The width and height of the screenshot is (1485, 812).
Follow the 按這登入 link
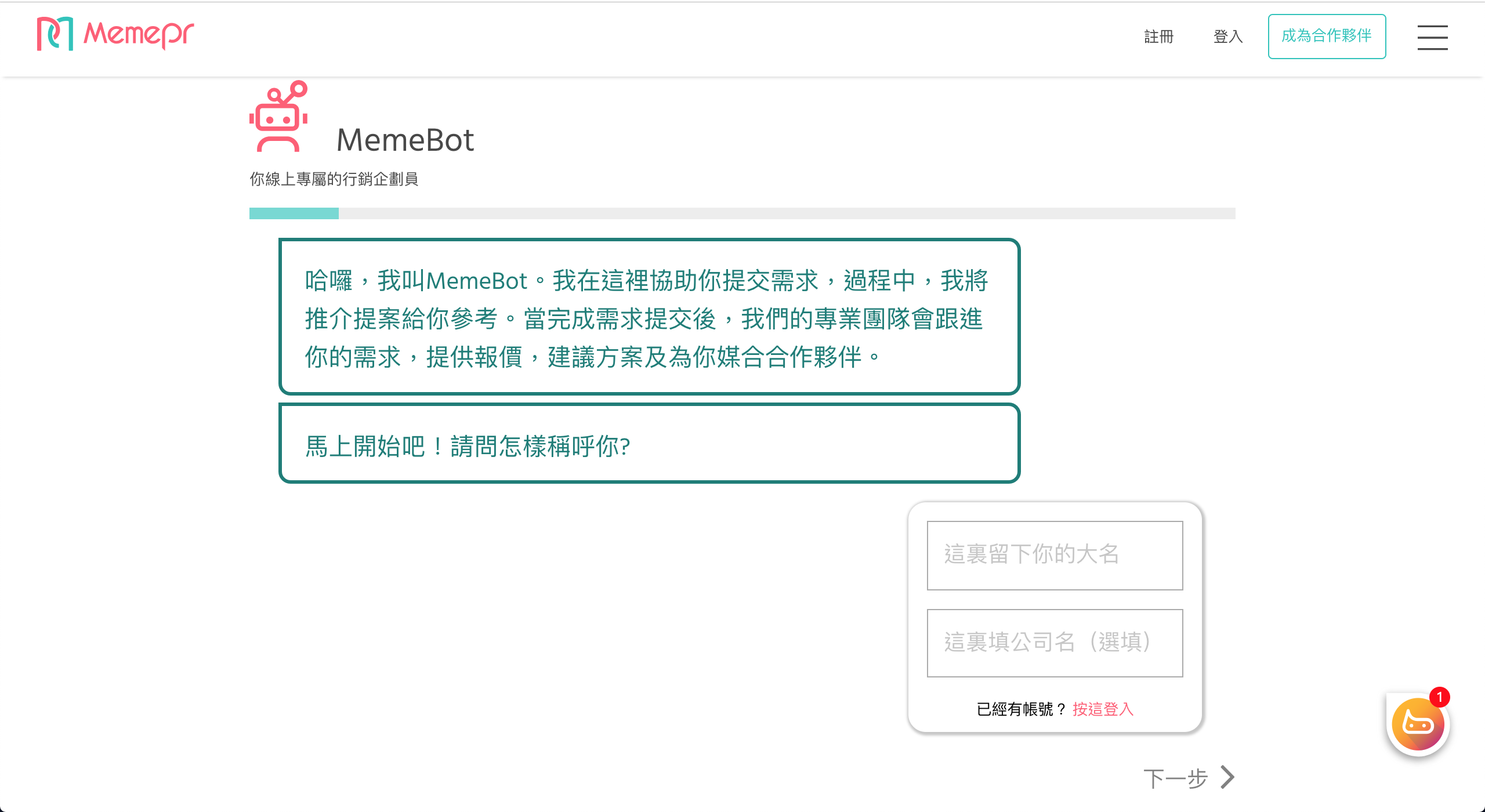click(x=1103, y=709)
